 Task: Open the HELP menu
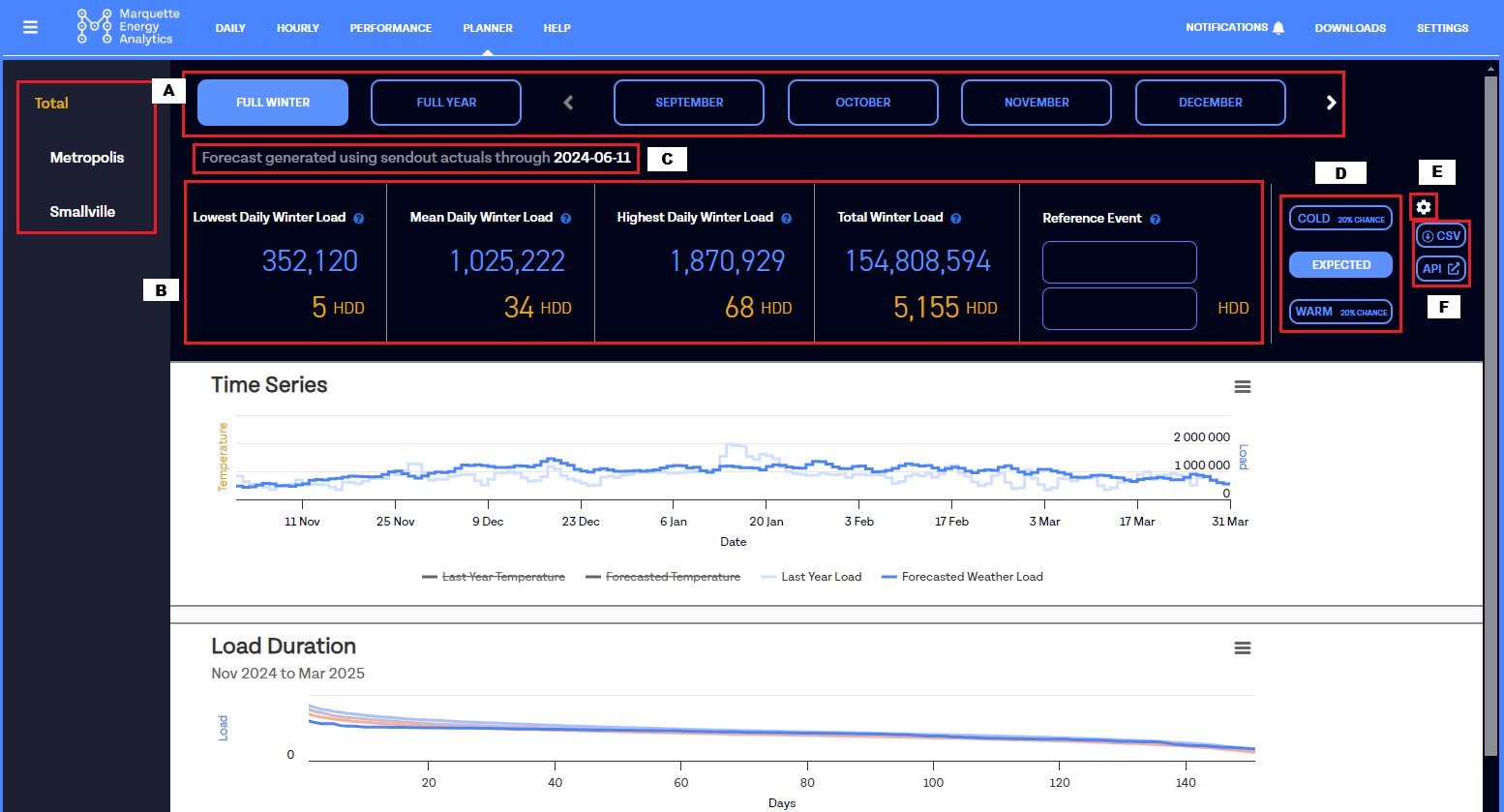point(556,28)
